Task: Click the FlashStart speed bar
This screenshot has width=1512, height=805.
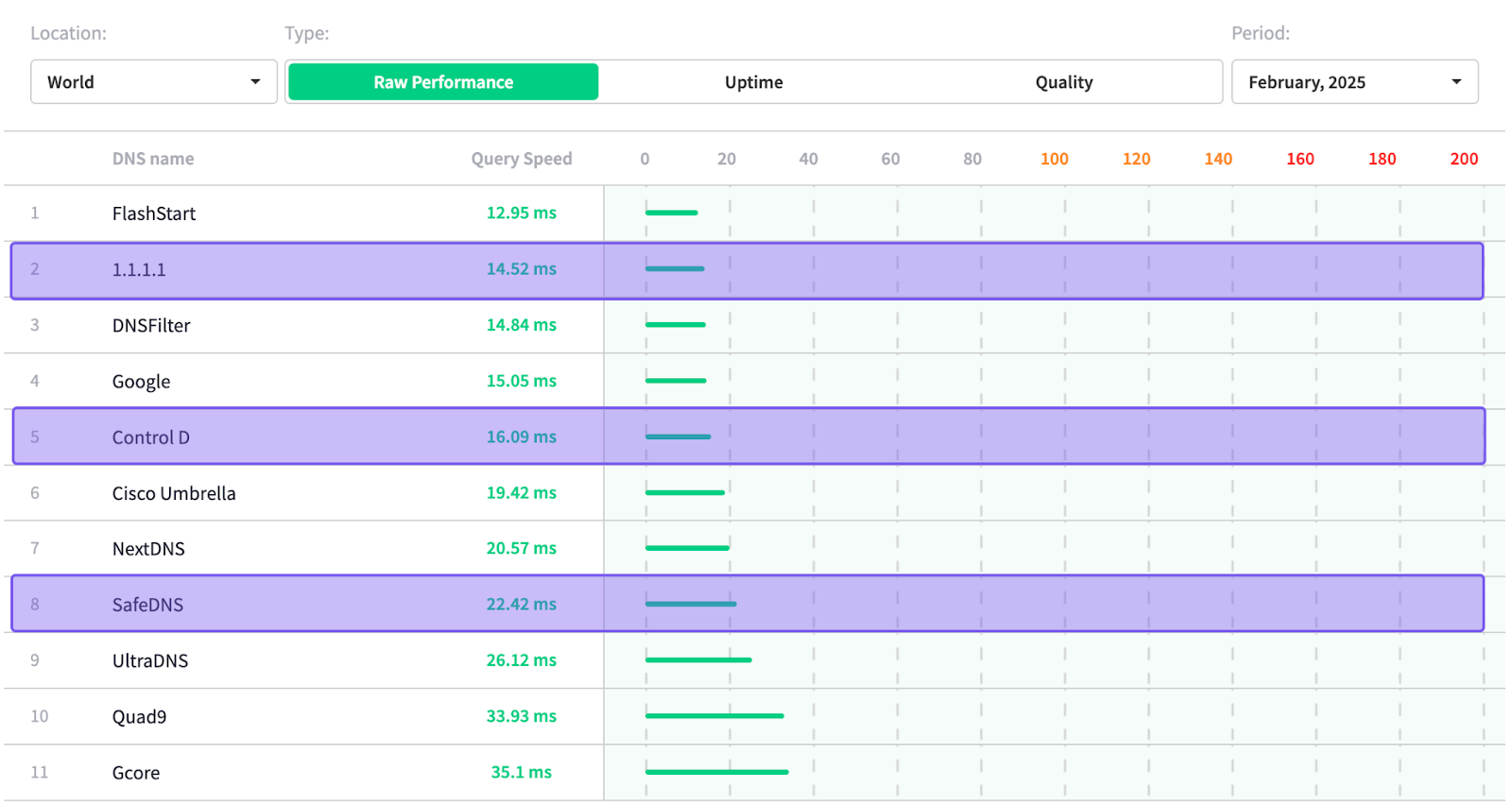Action: (672, 213)
